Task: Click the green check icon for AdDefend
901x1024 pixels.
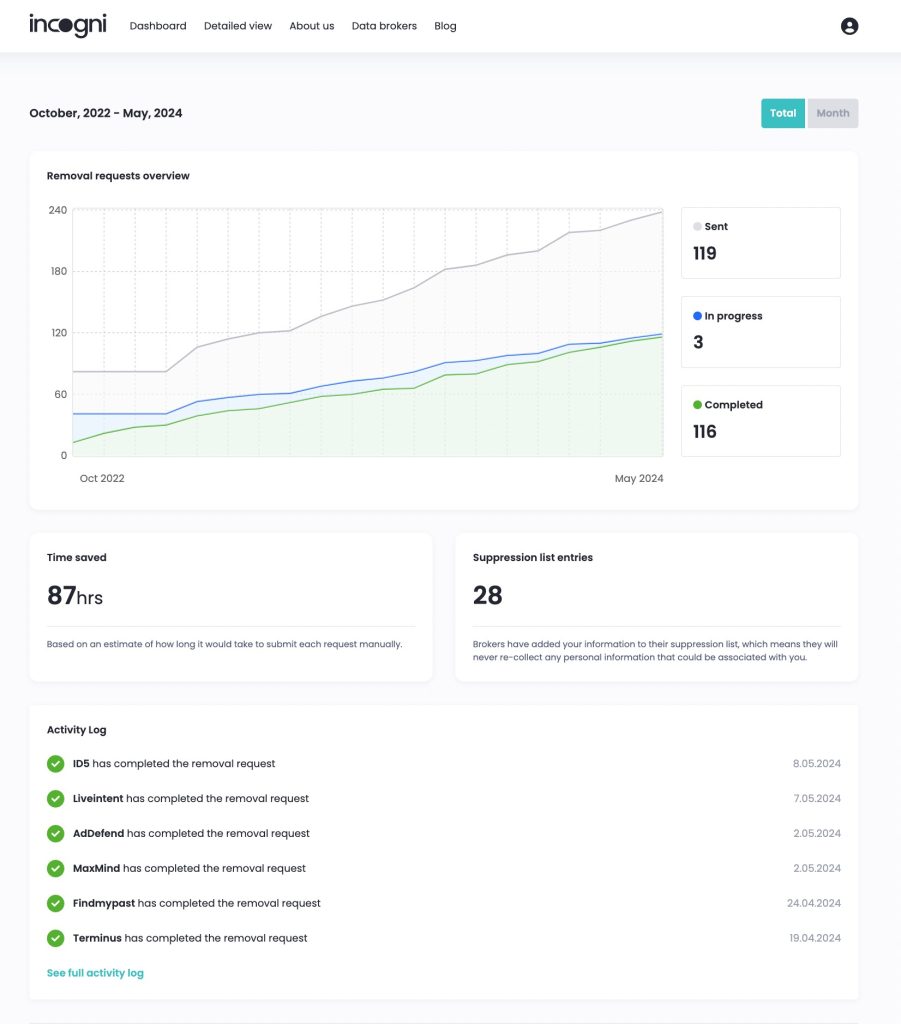Action: click(56, 834)
